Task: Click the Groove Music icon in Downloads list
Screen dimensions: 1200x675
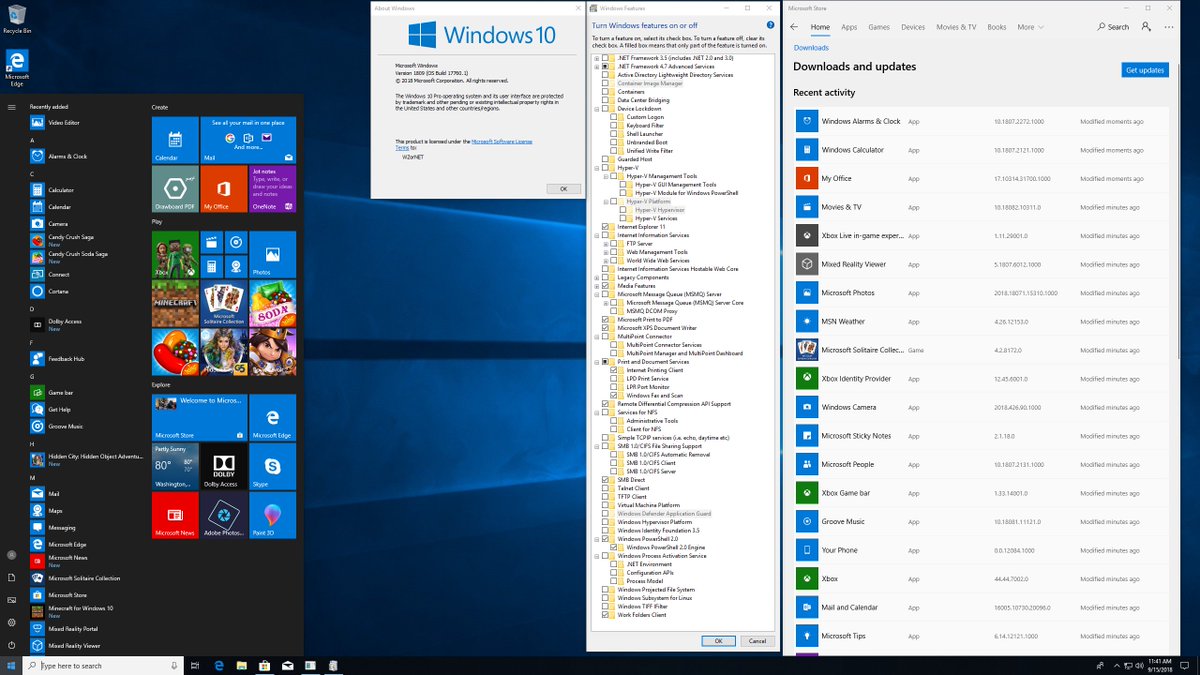Action: [806, 521]
